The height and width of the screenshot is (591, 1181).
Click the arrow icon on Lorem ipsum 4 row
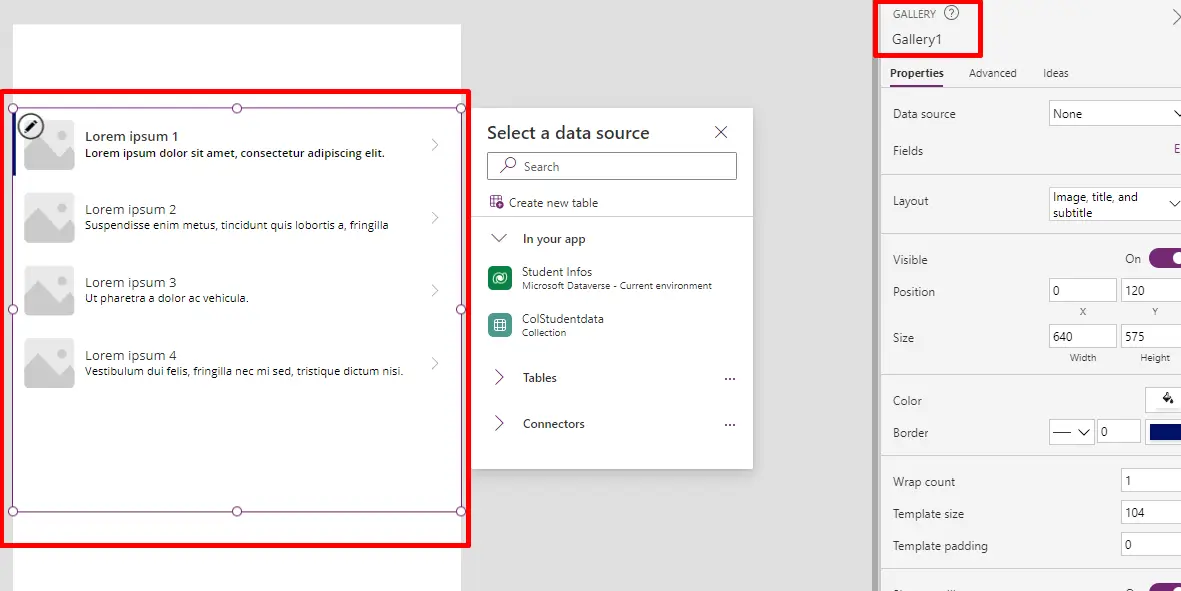point(435,363)
